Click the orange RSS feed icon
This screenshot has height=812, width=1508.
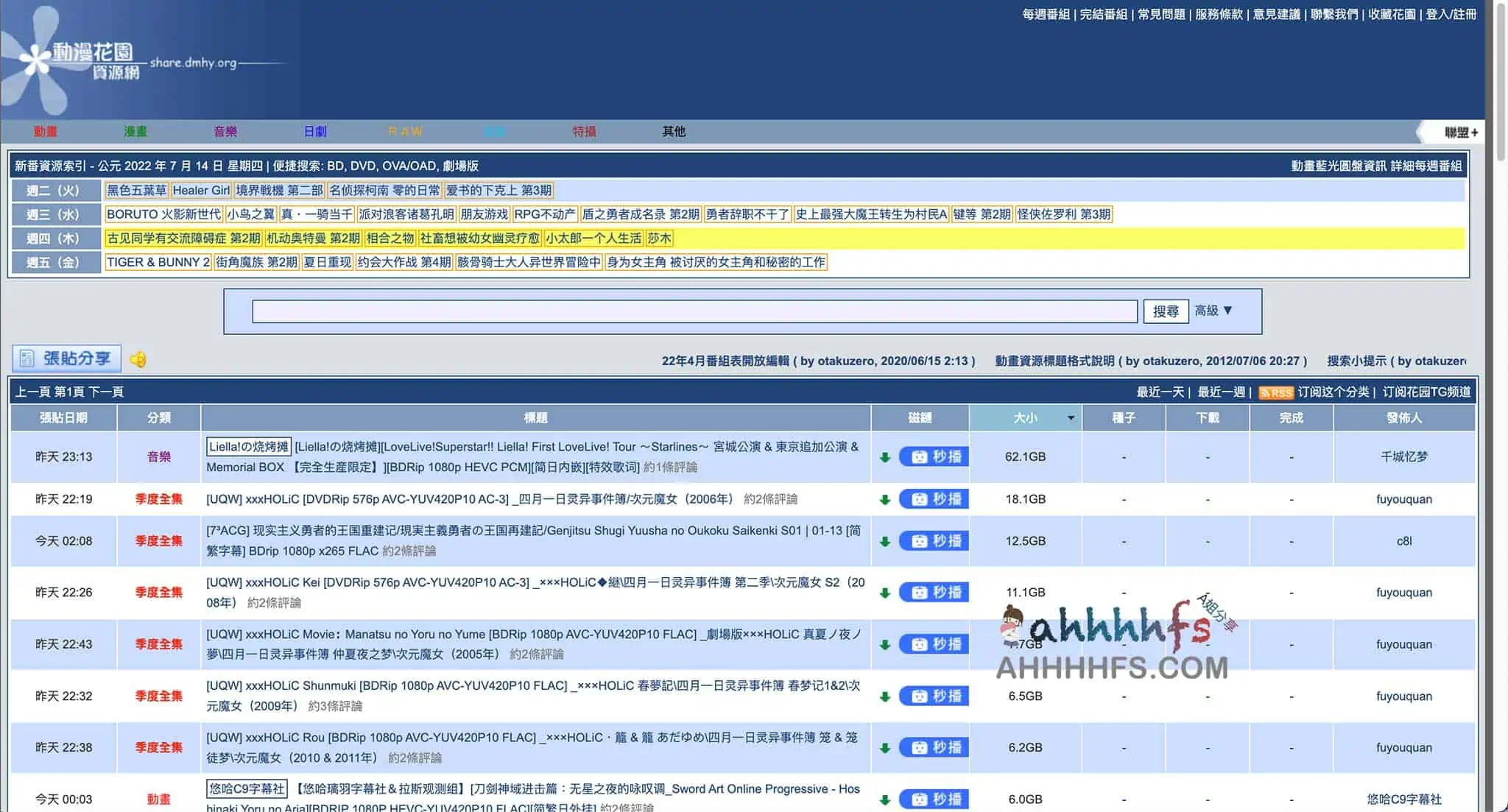pos(1275,392)
